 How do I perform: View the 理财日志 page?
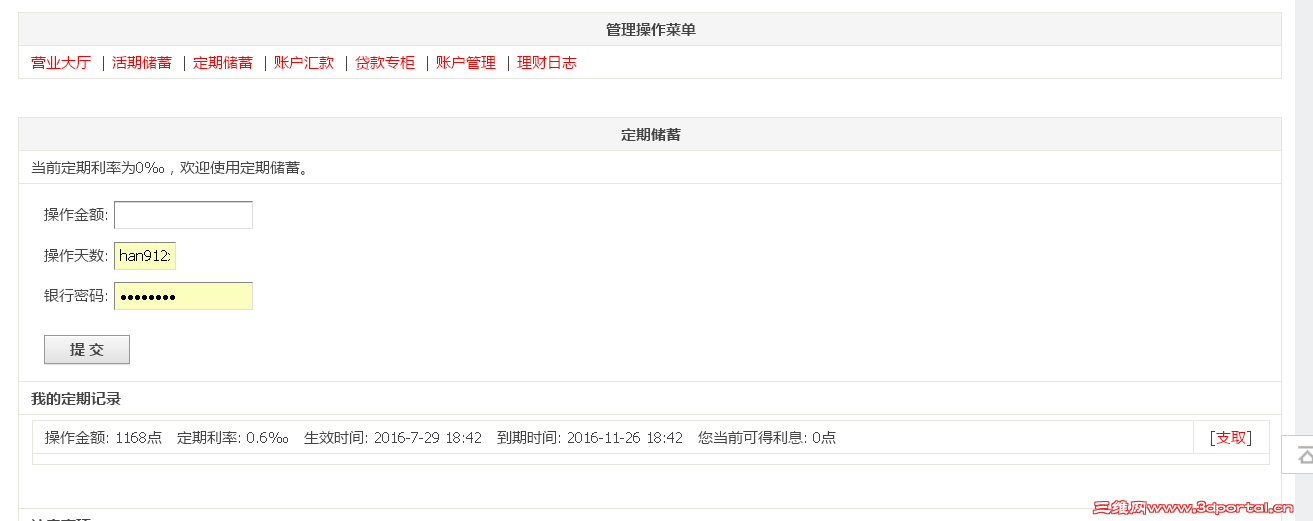click(547, 62)
